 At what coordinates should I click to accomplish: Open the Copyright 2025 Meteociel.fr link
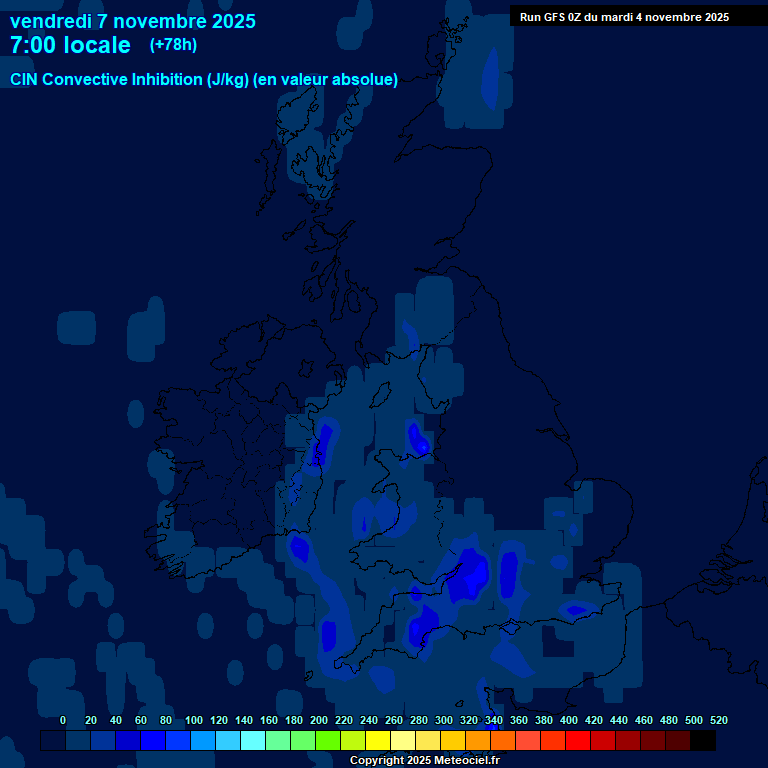424,761
